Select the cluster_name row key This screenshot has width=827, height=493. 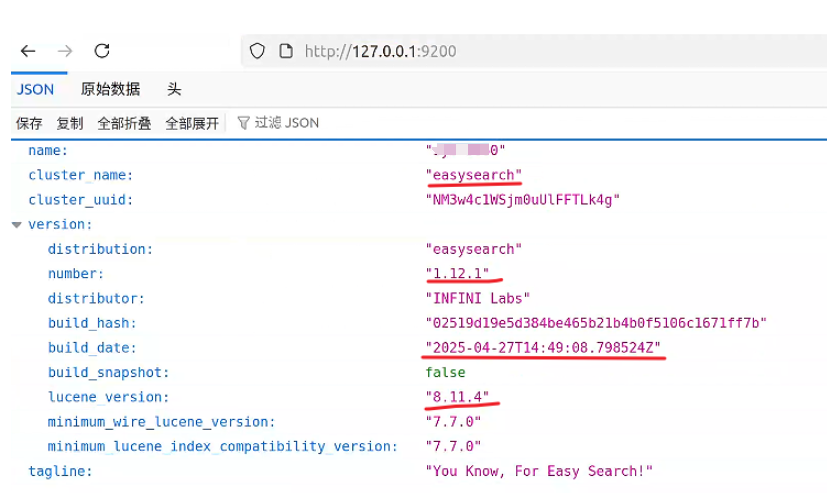(x=80, y=175)
